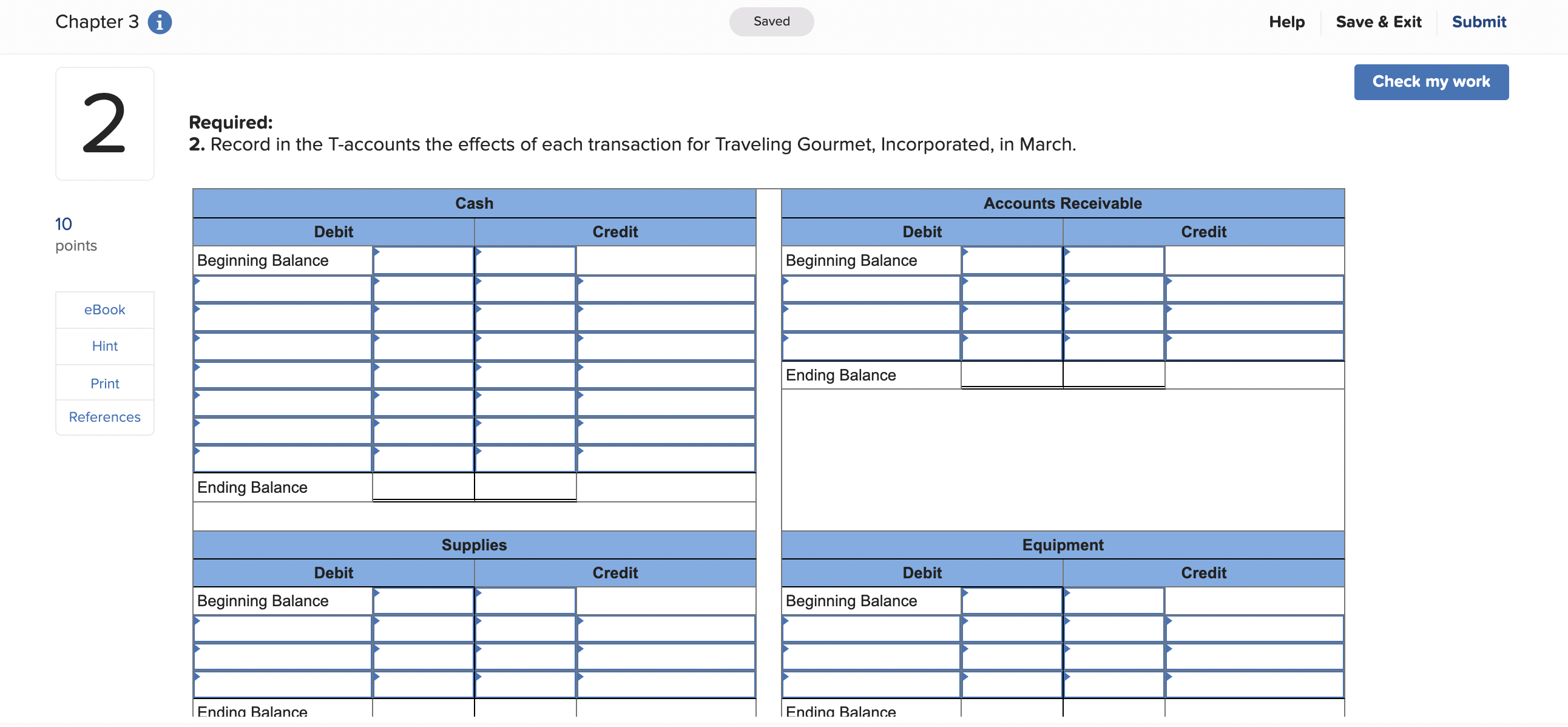Open first Accounts Receivable debit description dropdown
Screen dimensions: 1568x727
point(870,289)
